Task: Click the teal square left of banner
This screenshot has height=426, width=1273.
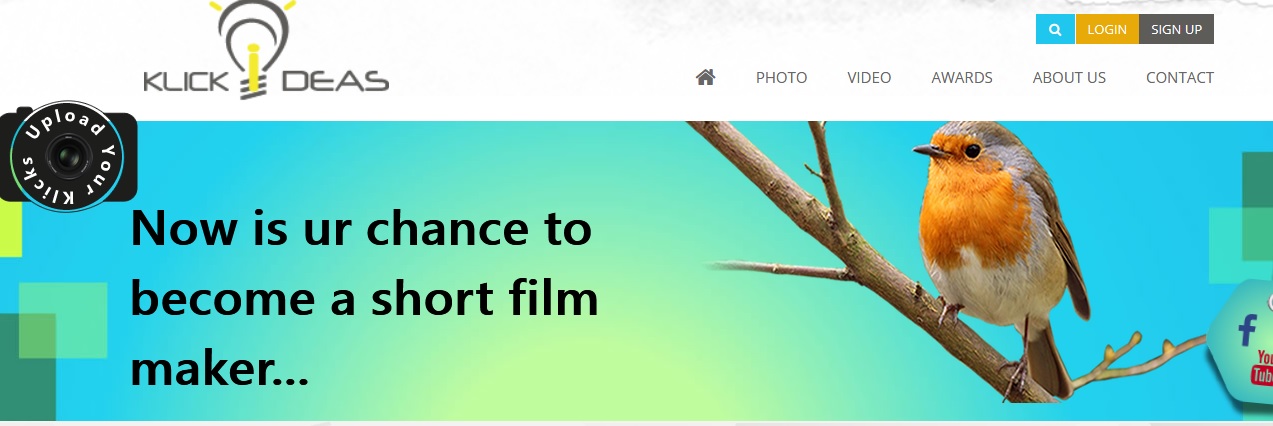Action: (x=63, y=320)
